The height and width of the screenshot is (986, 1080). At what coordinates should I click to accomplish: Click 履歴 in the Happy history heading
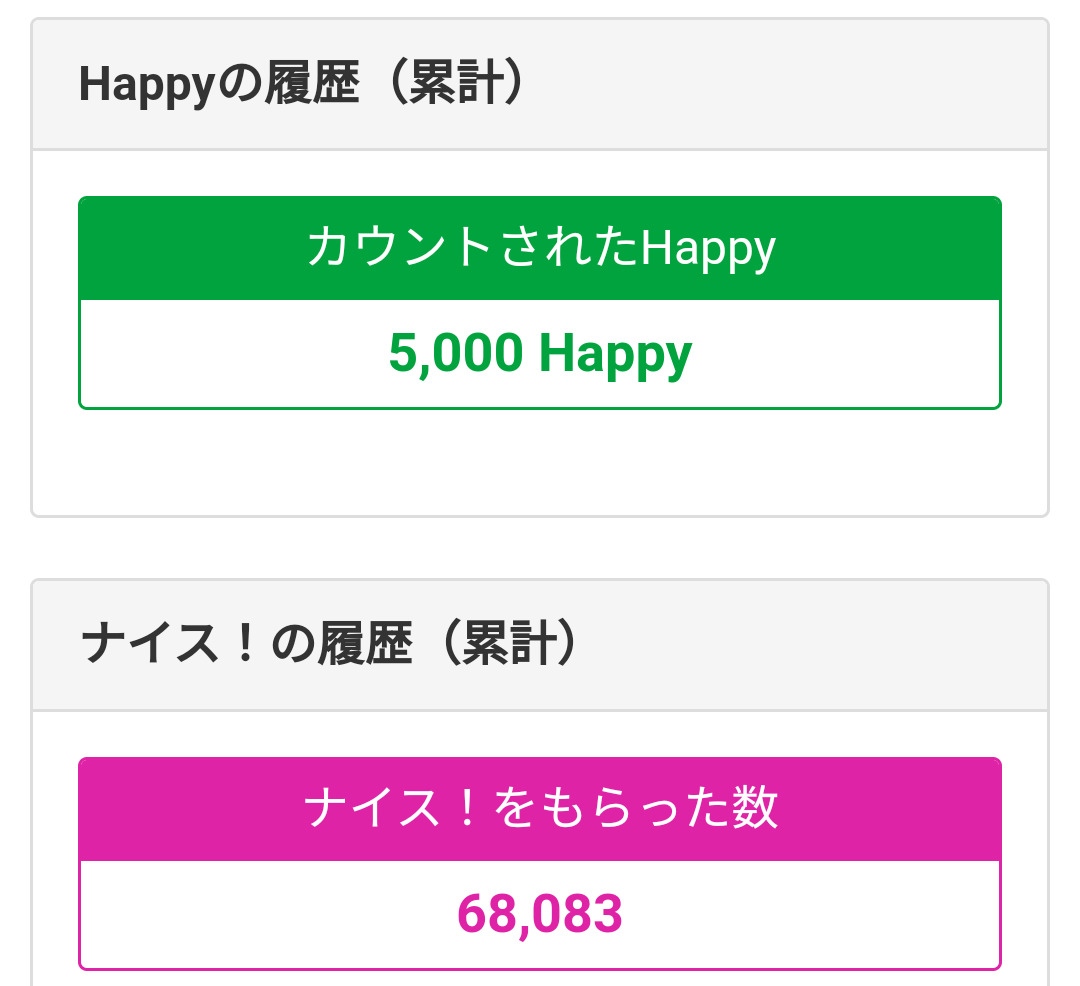[311, 86]
